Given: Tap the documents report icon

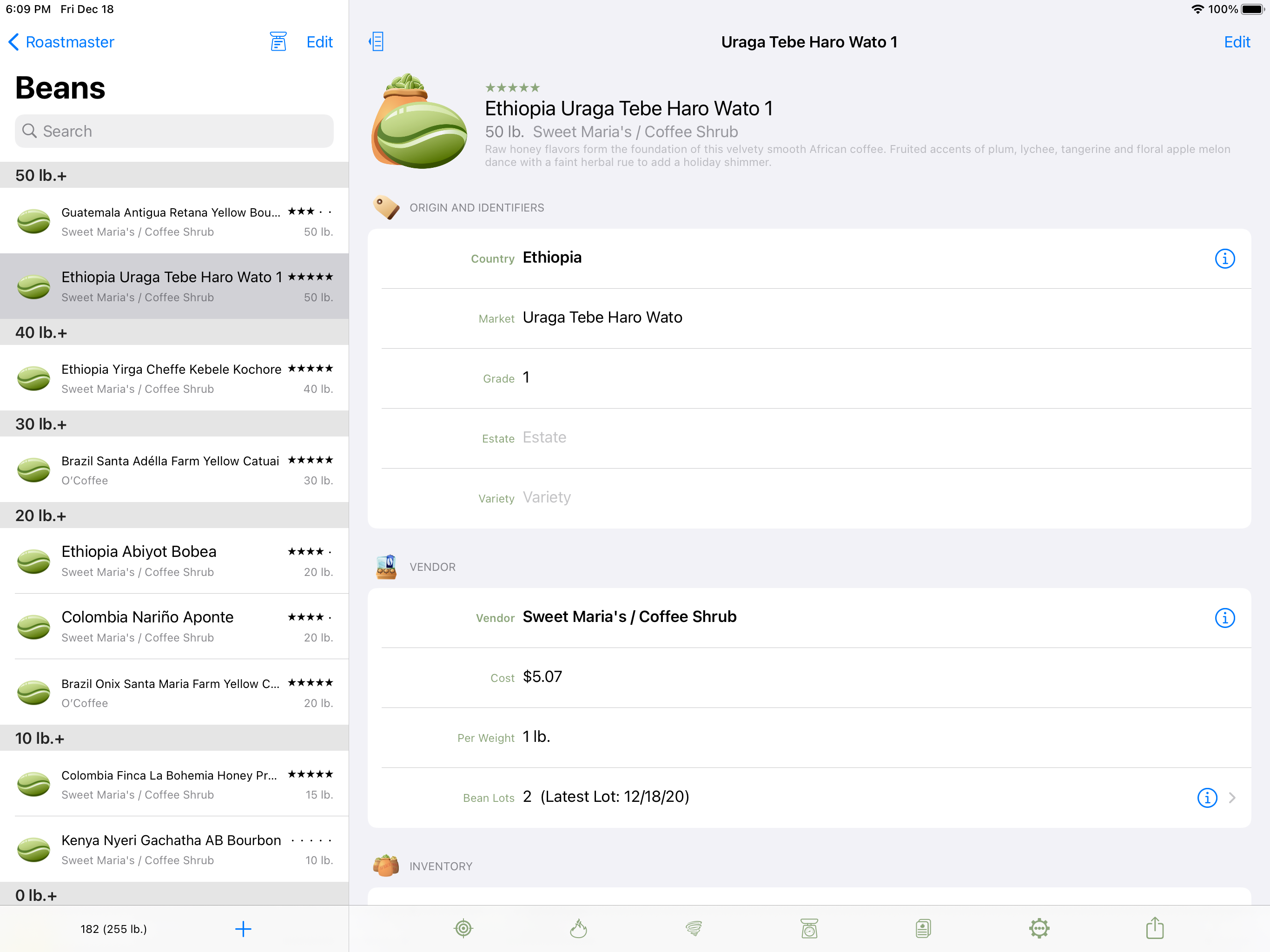Looking at the screenshot, I should [x=923, y=928].
